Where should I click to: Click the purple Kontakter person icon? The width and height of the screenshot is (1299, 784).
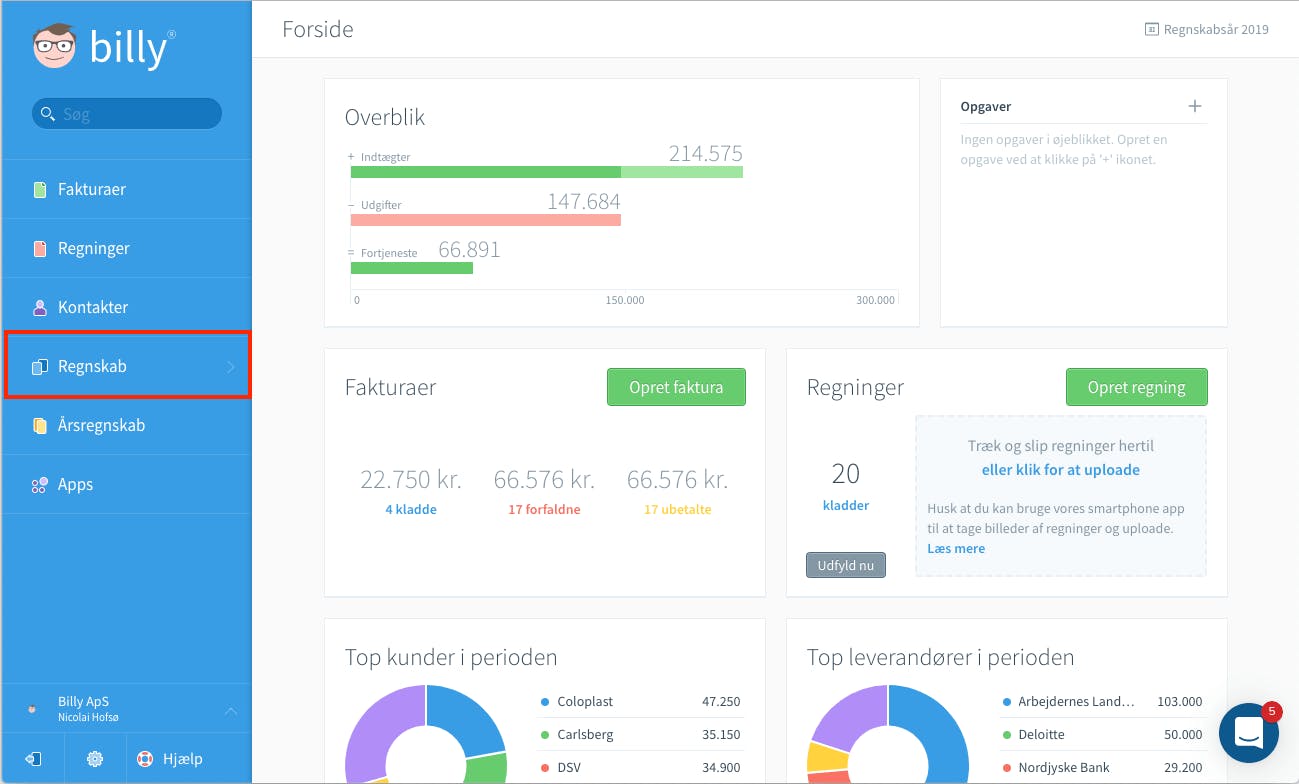click(40, 307)
